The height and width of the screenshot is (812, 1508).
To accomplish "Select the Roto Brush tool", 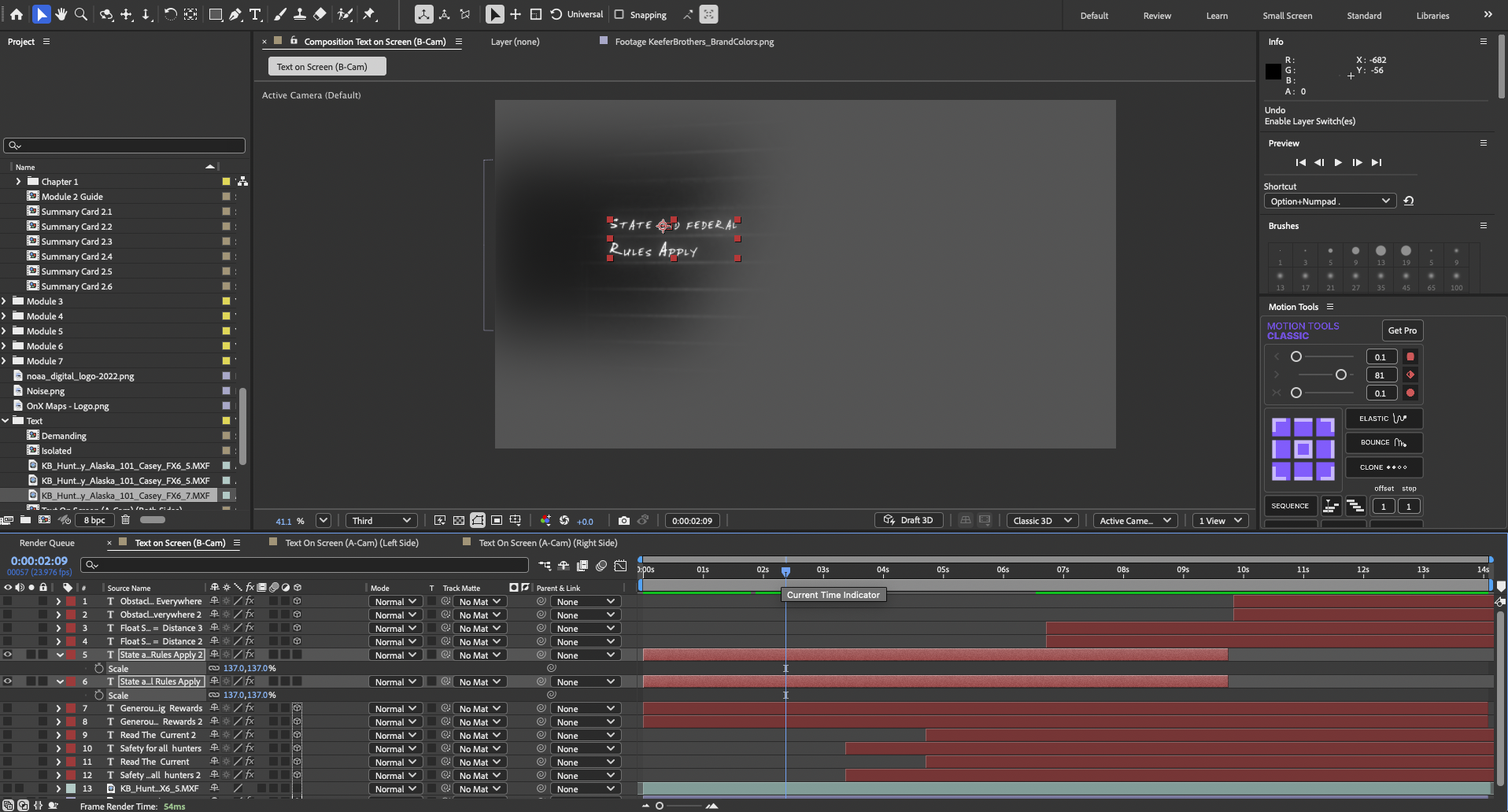I will [346, 14].
